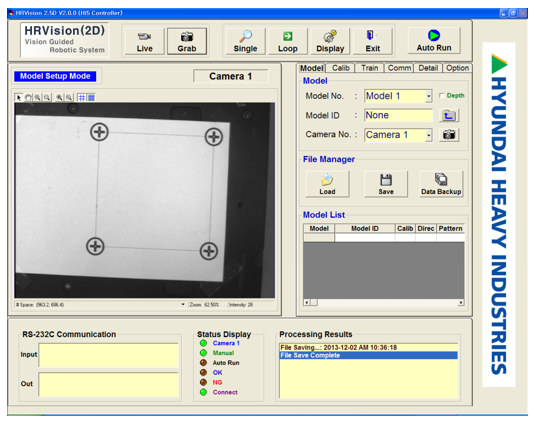This screenshot has height=422, width=535.
Task: Click the Exit door button
Action: (373, 41)
